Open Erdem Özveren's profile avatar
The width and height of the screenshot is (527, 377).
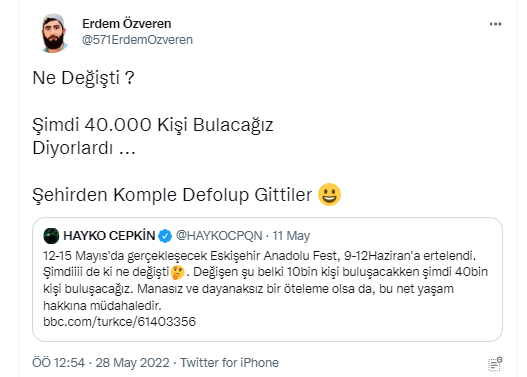click(53, 33)
